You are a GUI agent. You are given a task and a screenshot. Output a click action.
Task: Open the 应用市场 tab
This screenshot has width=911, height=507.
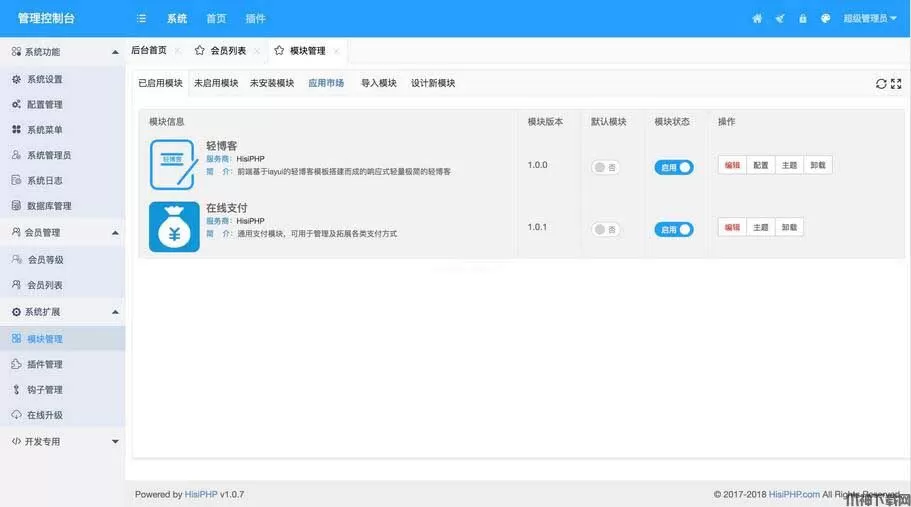pyautogui.click(x=326, y=83)
